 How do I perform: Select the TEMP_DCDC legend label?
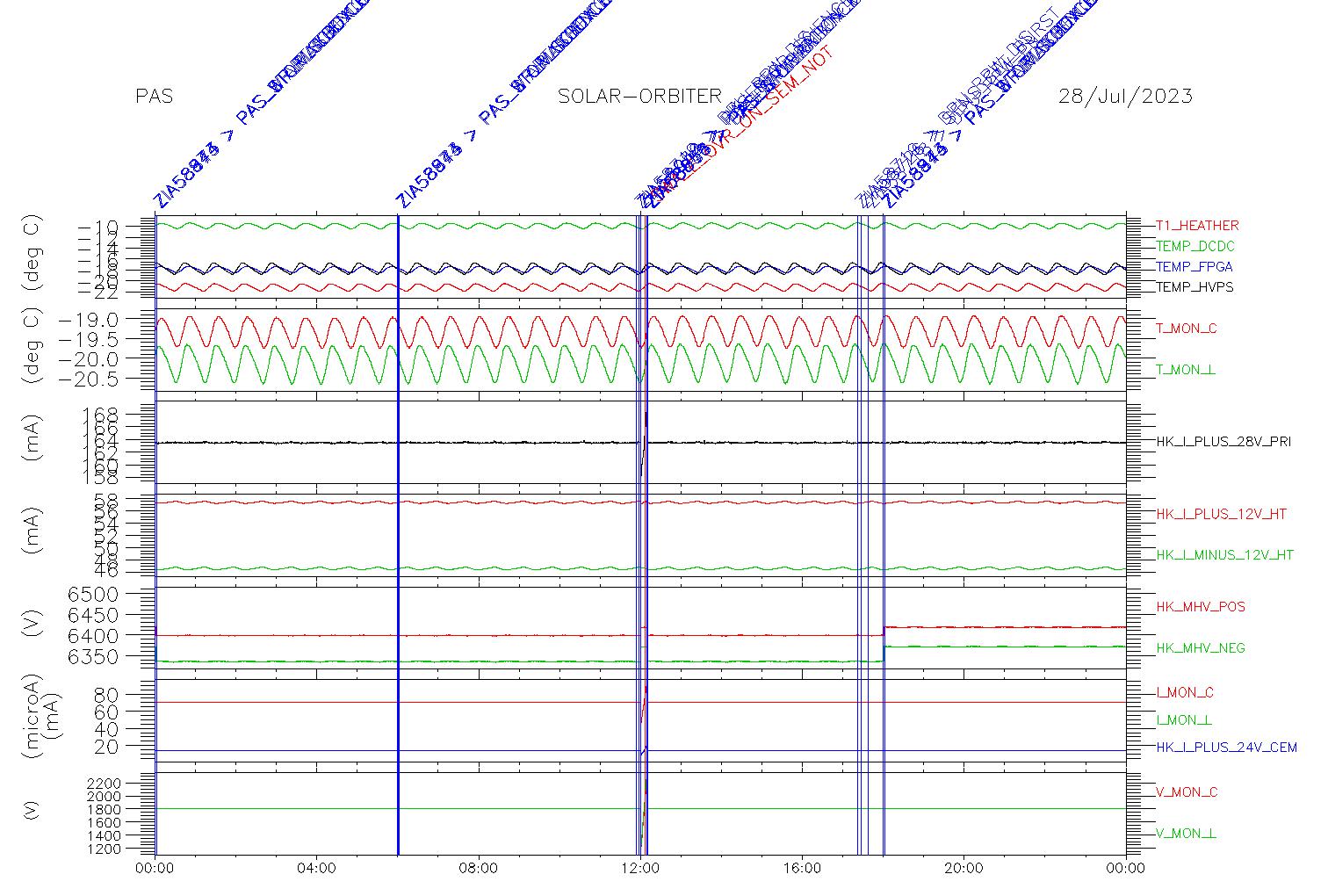point(1195,246)
